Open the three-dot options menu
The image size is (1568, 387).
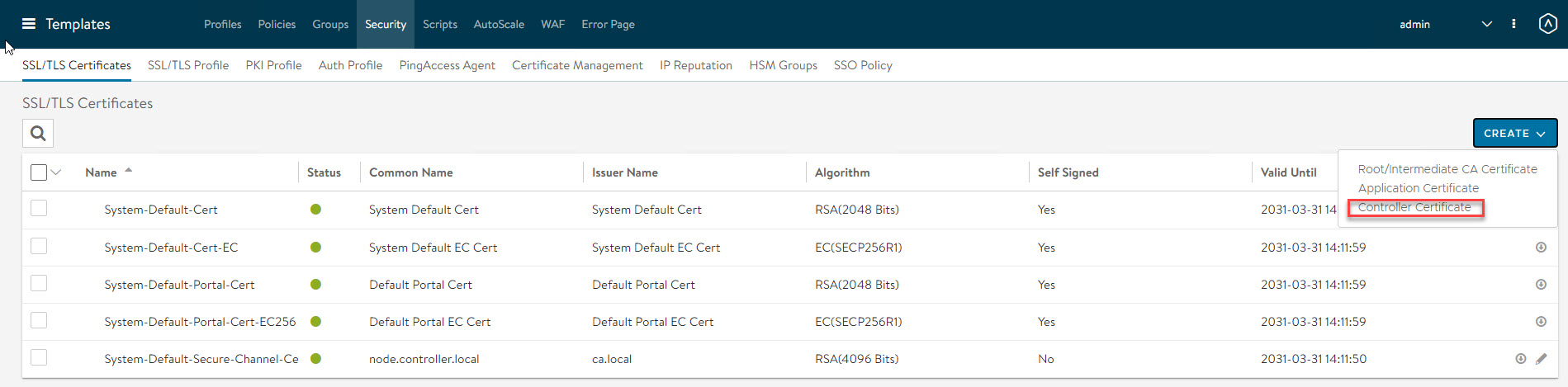pyautogui.click(x=1514, y=24)
